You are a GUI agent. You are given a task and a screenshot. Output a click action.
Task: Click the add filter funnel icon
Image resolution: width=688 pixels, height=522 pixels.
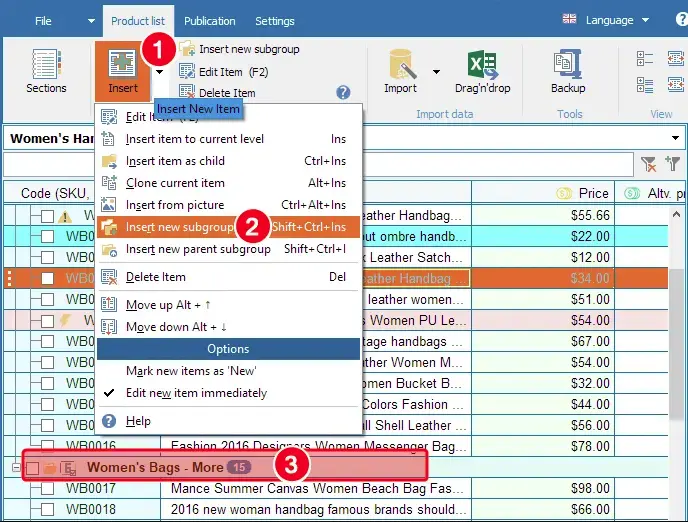[672, 163]
